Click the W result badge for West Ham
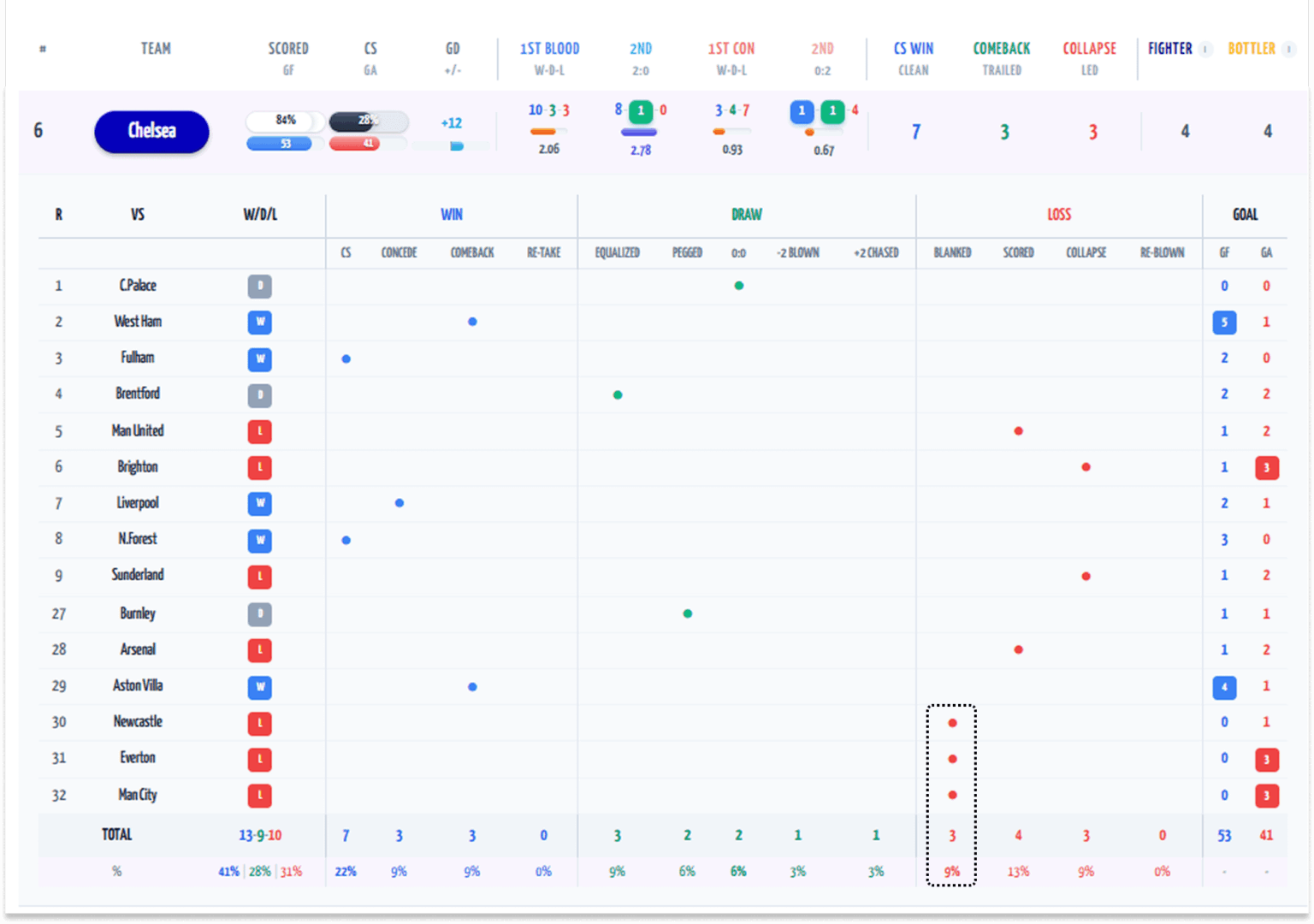The width and height of the screenshot is (1314, 924). pyautogui.click(x=259, y=323)
